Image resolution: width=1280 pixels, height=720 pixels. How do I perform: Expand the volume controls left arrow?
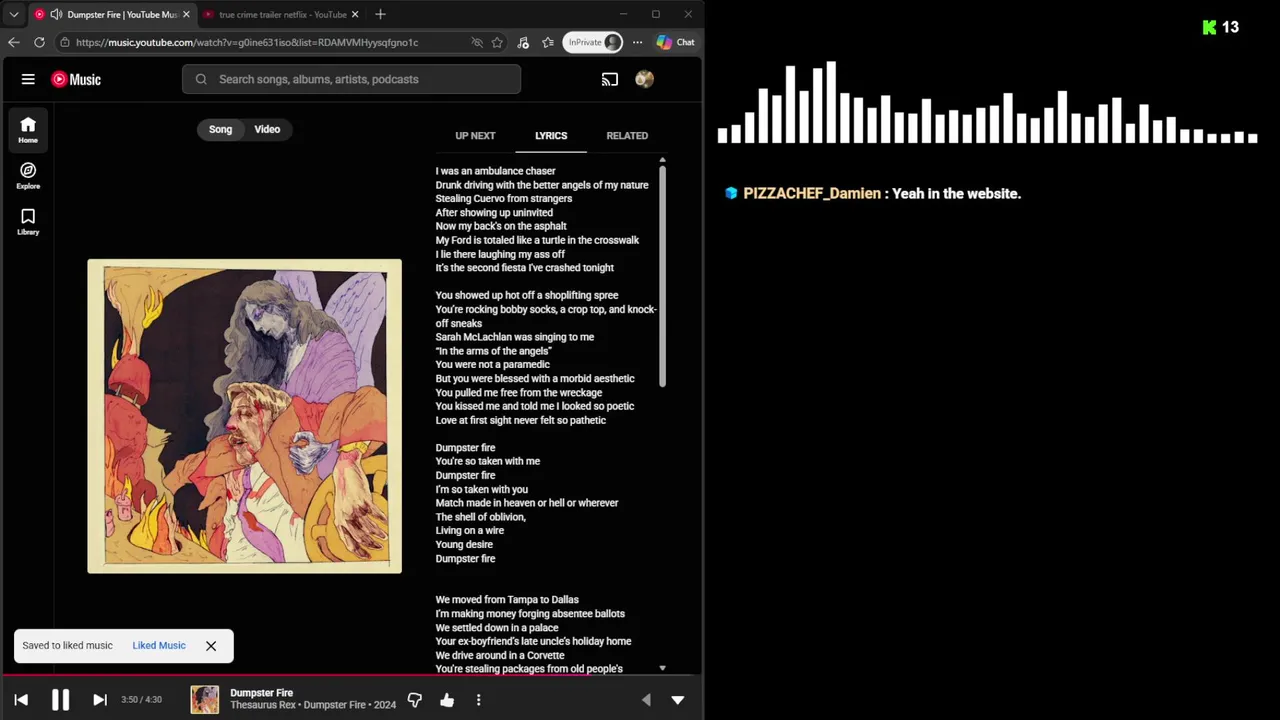point(646,700)
